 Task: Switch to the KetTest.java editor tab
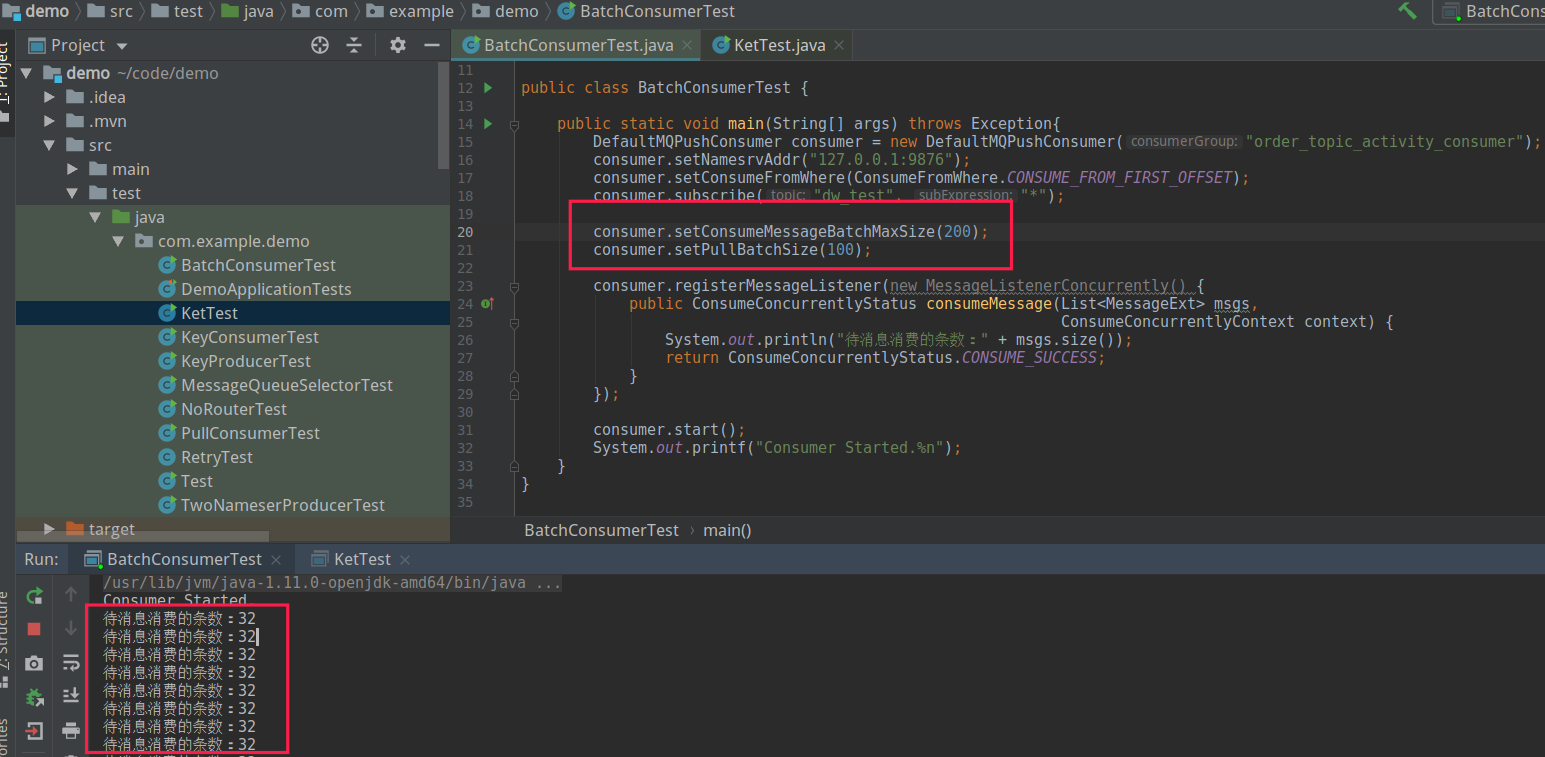click(x=779, y=45)
